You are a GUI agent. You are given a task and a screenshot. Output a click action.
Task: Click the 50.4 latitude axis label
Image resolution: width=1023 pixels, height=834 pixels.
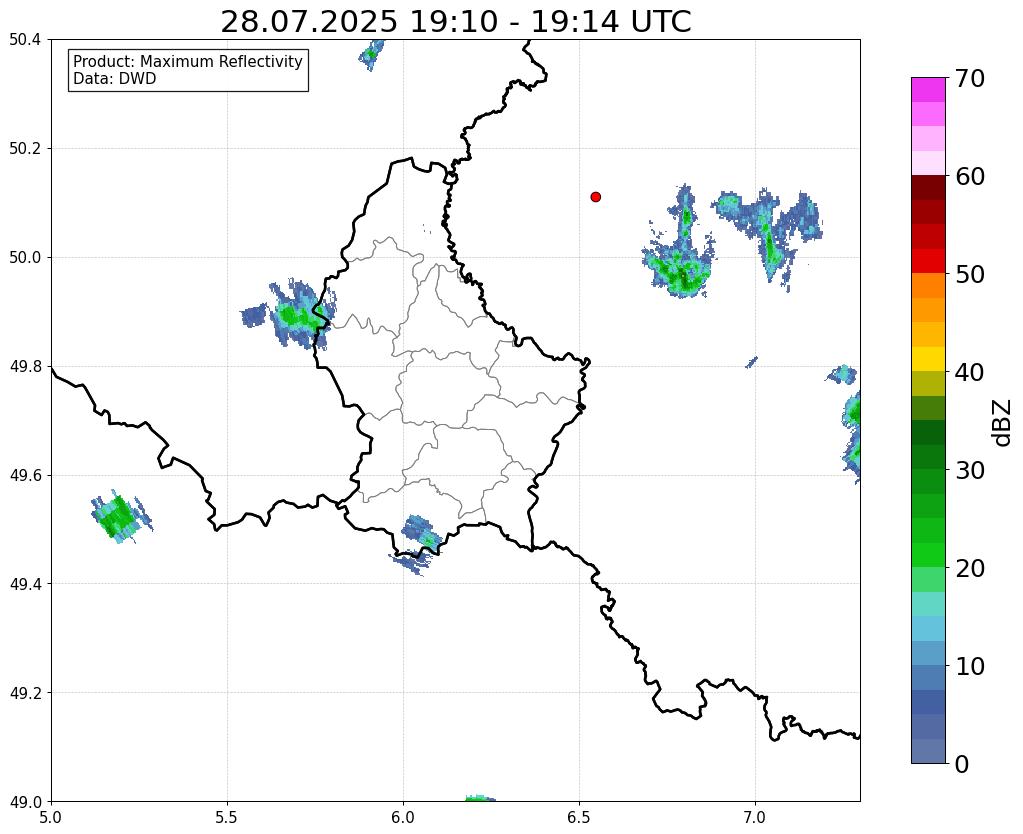point(25,40)
